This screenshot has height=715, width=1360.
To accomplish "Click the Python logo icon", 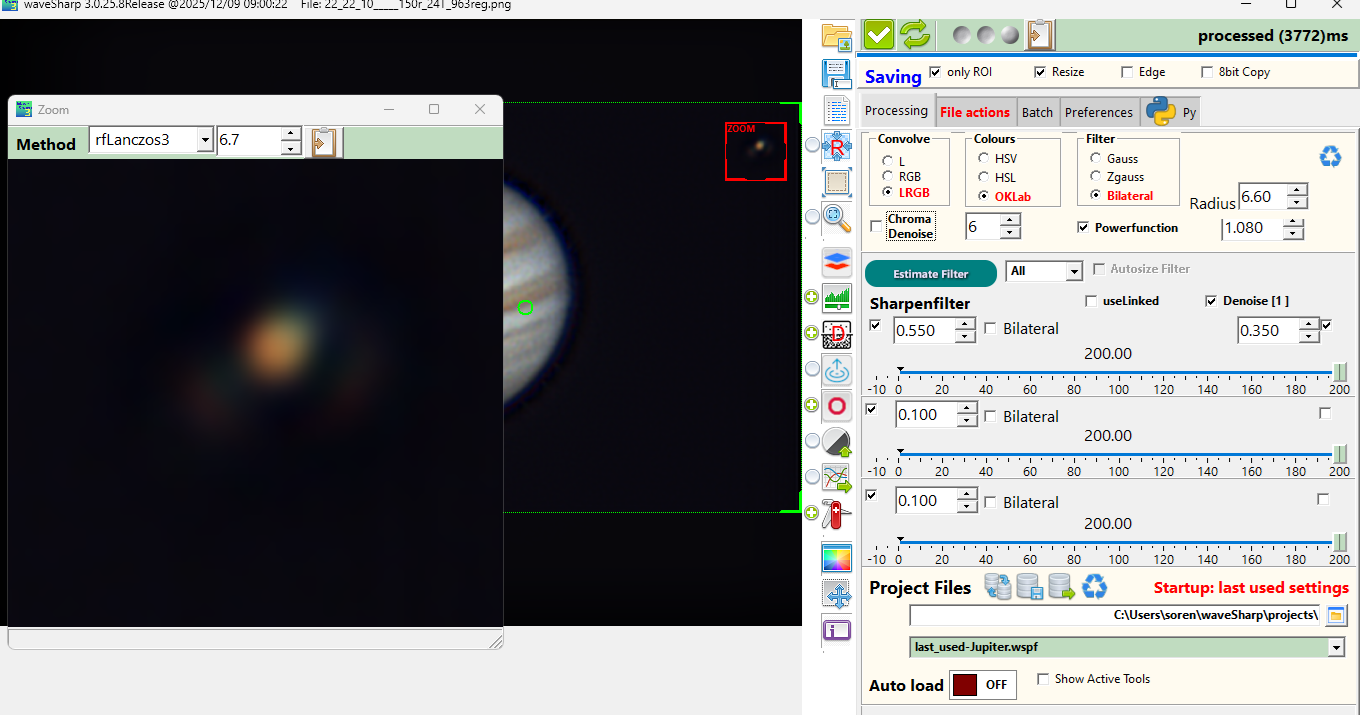I will (1160, 111).
